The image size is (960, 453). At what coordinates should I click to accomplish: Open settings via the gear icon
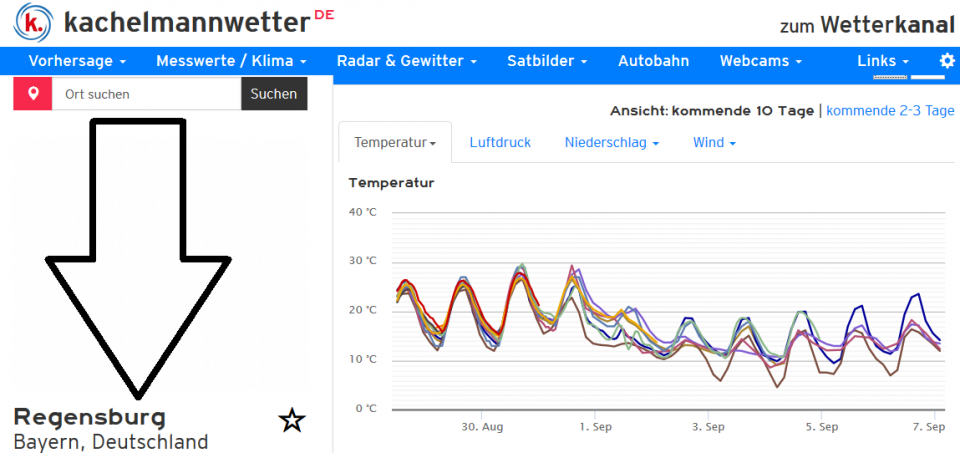[946, 61]
